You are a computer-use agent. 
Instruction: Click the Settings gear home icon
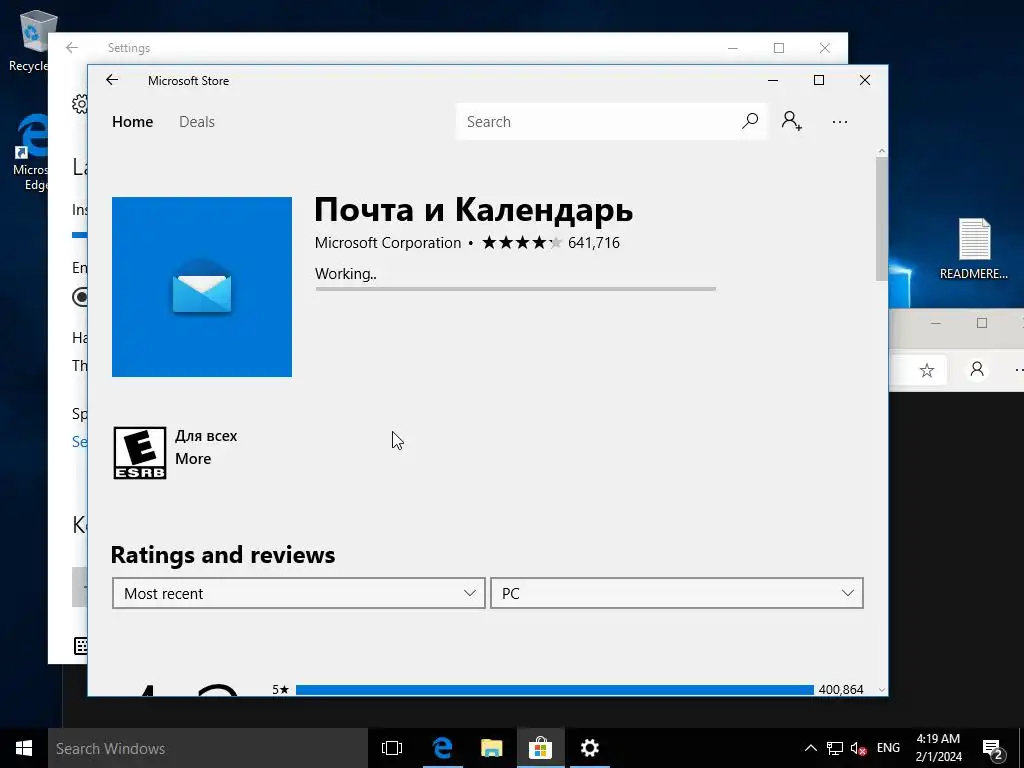[x=80, y=104]
